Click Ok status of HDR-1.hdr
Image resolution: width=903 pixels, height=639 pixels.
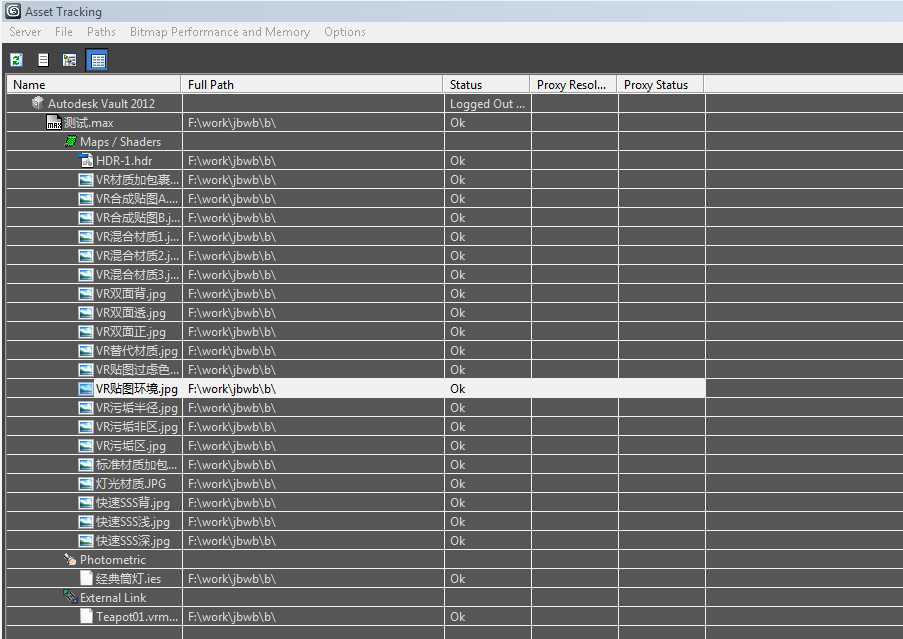pos(458,161)
